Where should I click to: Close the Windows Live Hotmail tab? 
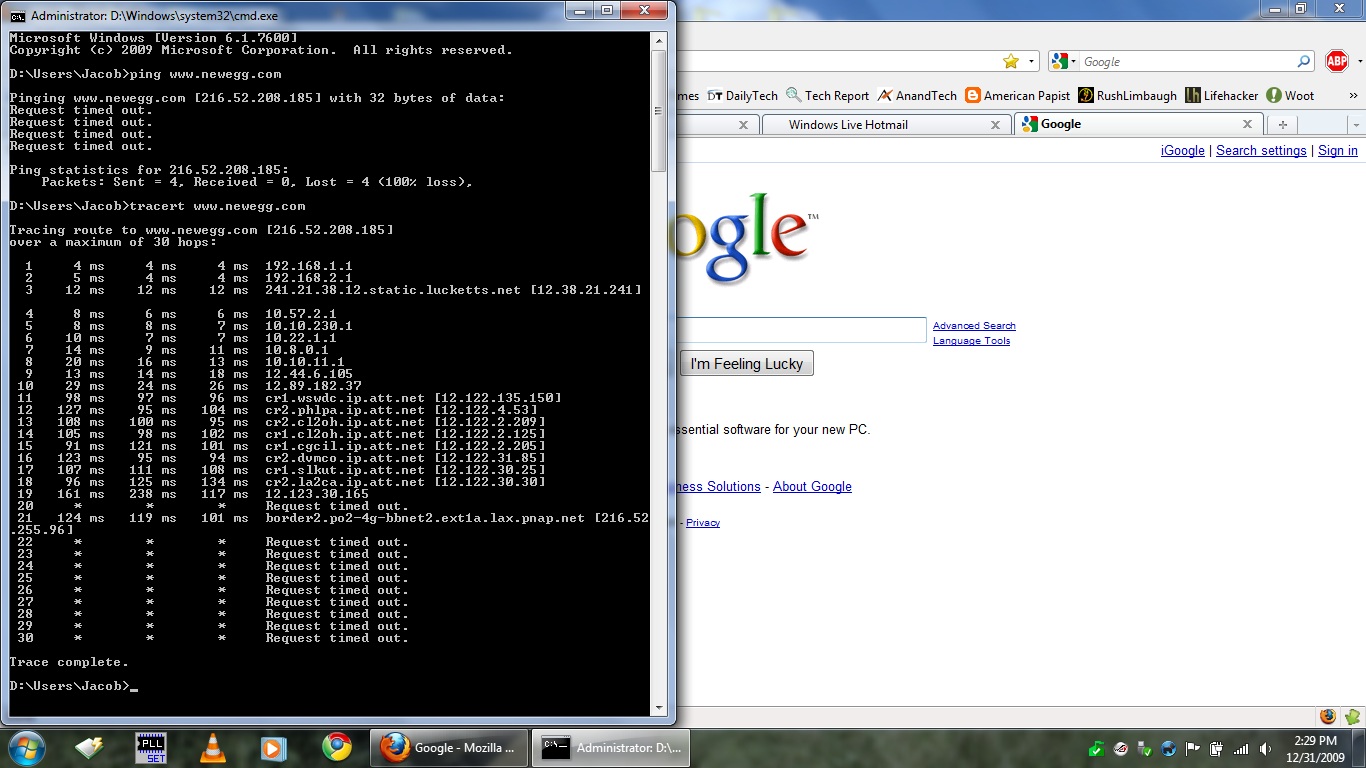(995, 125)
